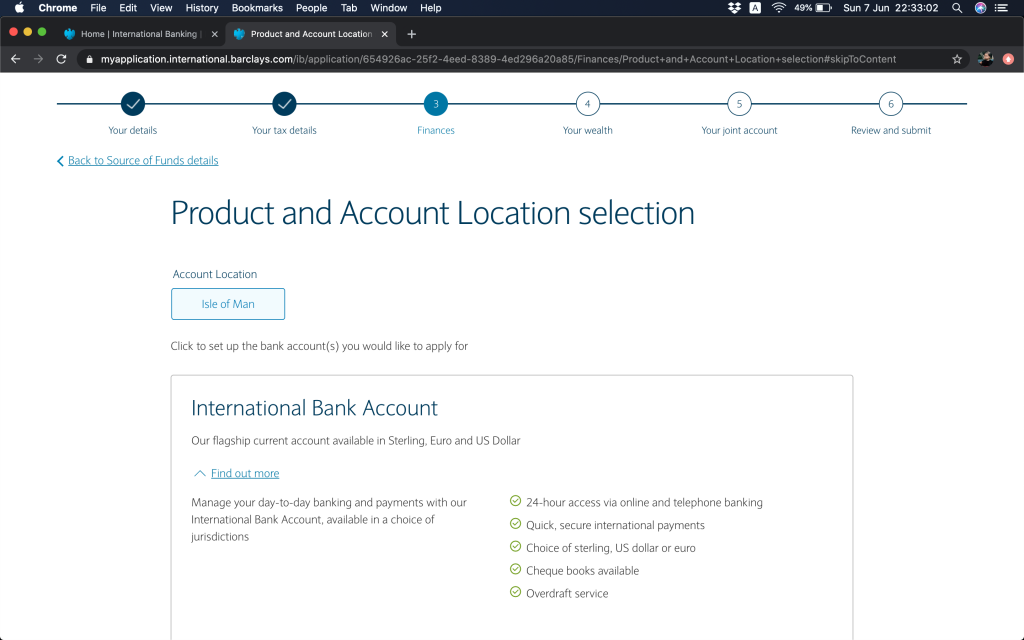
Task: Go to step 4 Your wealth
Action: (587, 104)
